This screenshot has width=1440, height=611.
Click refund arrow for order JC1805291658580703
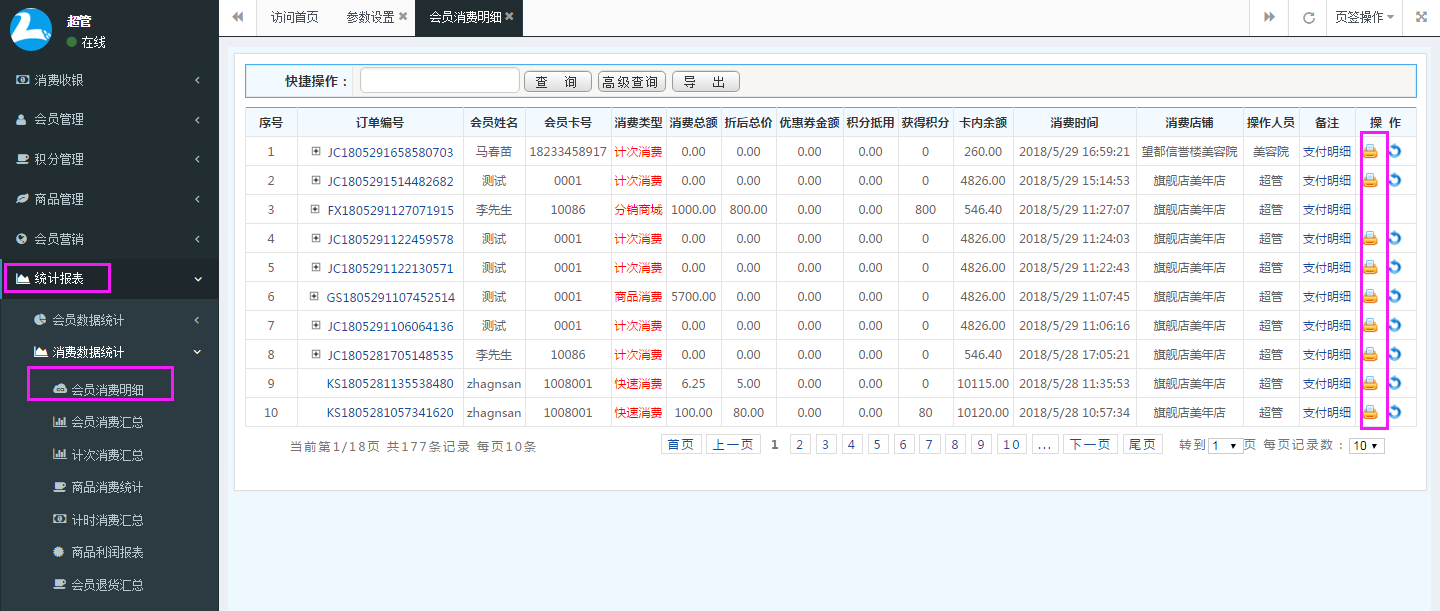1395,152
